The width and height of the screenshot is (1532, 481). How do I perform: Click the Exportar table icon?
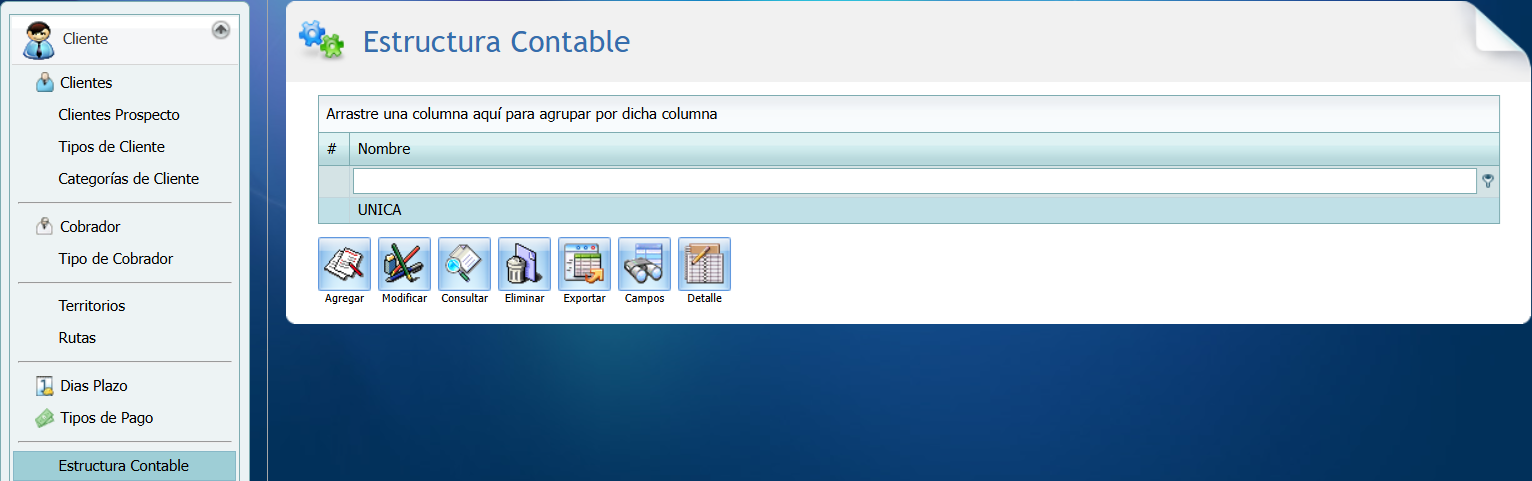pos(584,264)
